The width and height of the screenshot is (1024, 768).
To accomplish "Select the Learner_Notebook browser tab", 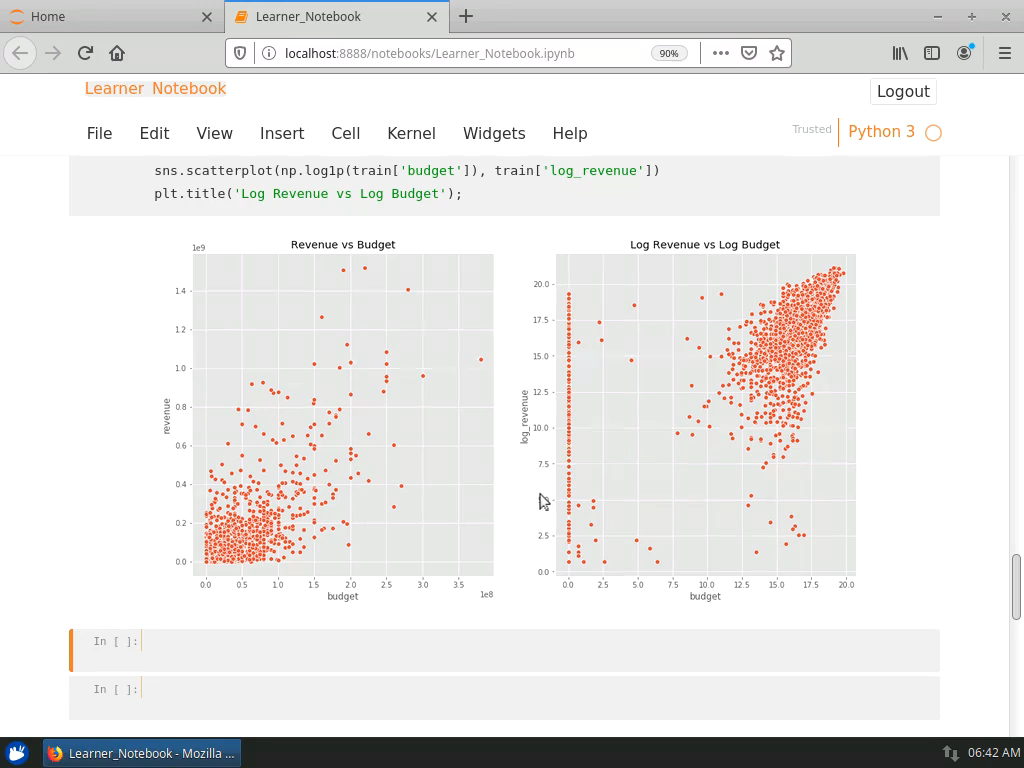I will click(x=337, y=16).
